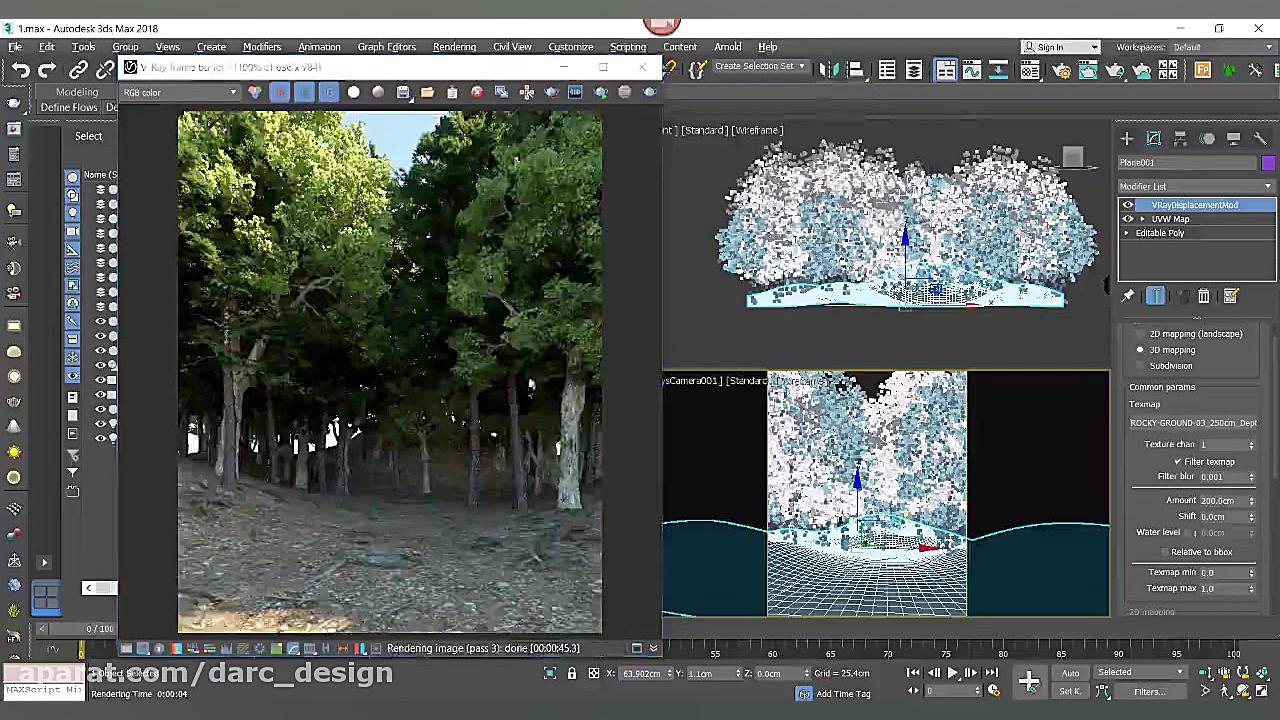1280x720 pixels.
Task: Expand the Editable Poly stack entry
Action: 1127,233
